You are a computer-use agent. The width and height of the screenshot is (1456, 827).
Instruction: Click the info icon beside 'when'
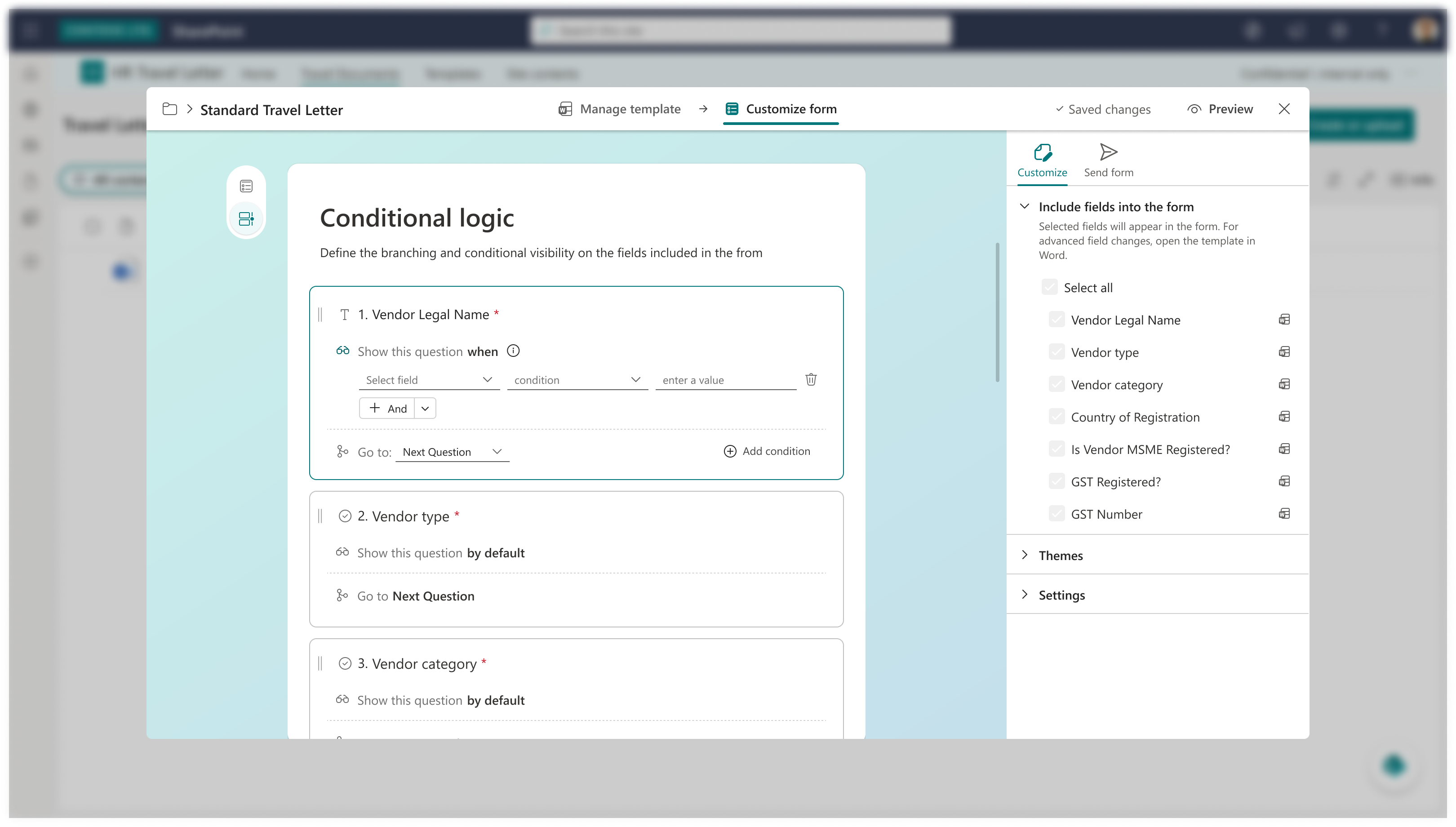[513, 351]
